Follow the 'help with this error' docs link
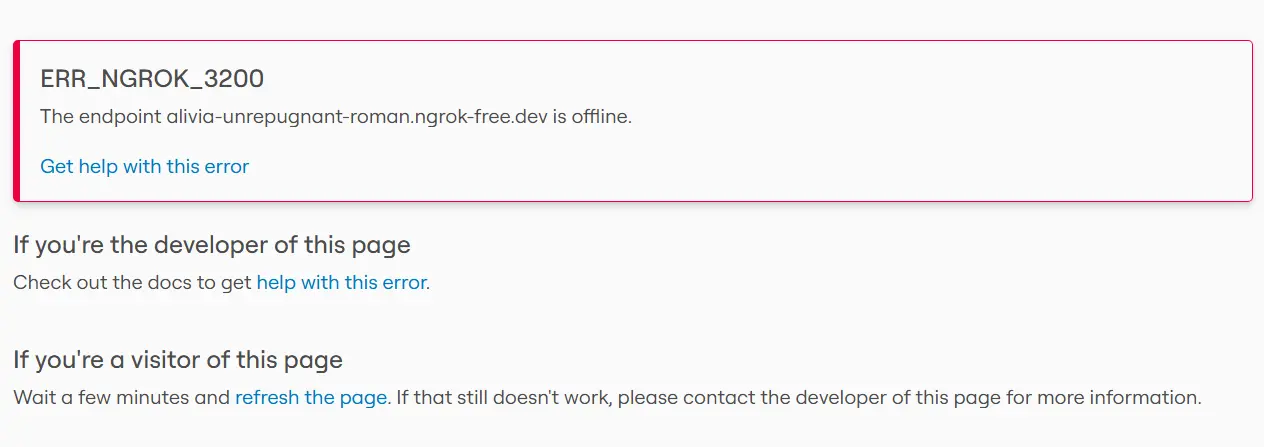1264x447 pixels. (x=341, y=282)
